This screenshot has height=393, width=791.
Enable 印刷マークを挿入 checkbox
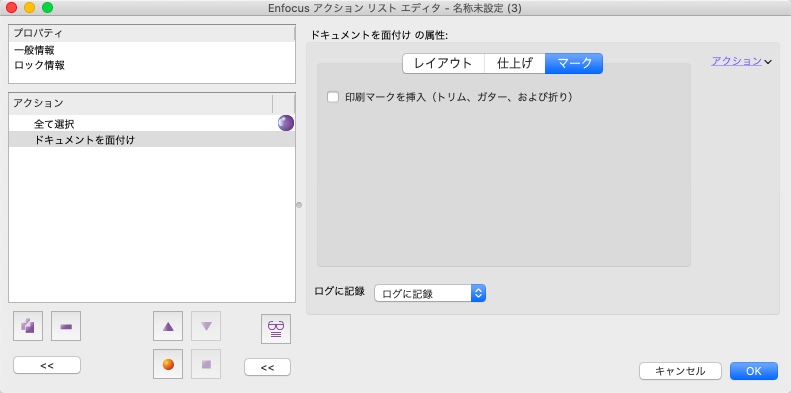click(332, 97)
